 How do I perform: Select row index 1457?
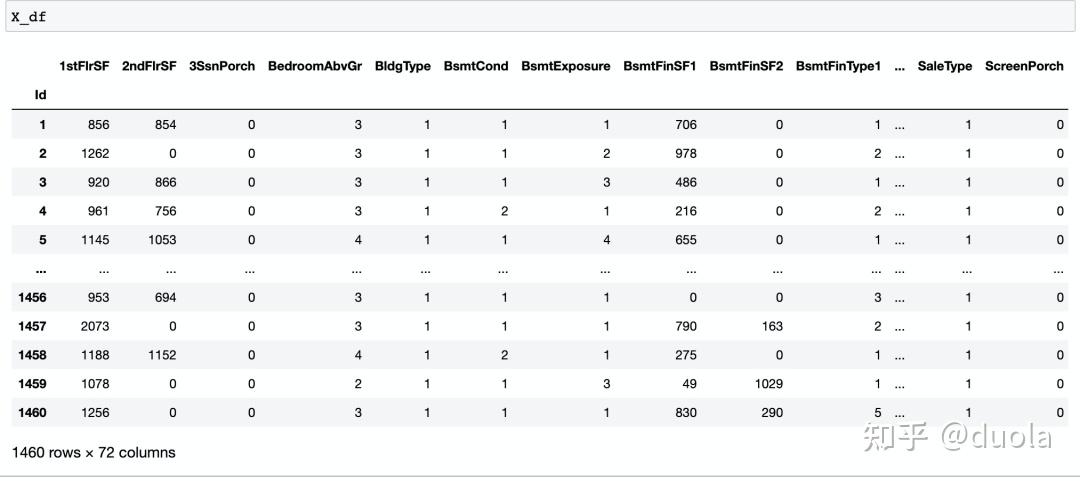32,326
